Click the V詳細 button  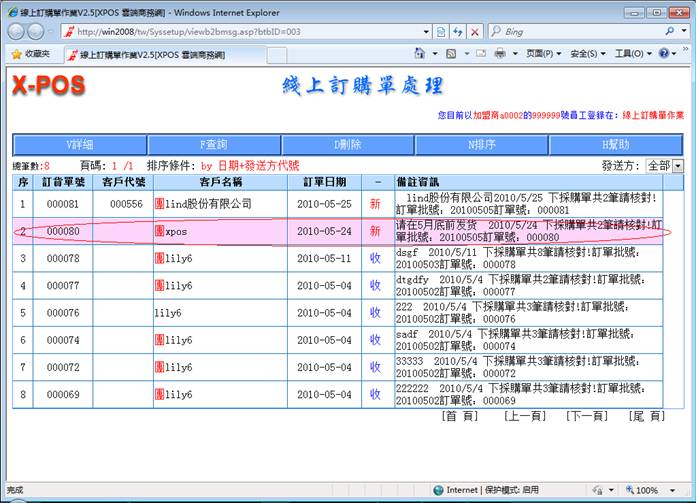coord(79,145)
